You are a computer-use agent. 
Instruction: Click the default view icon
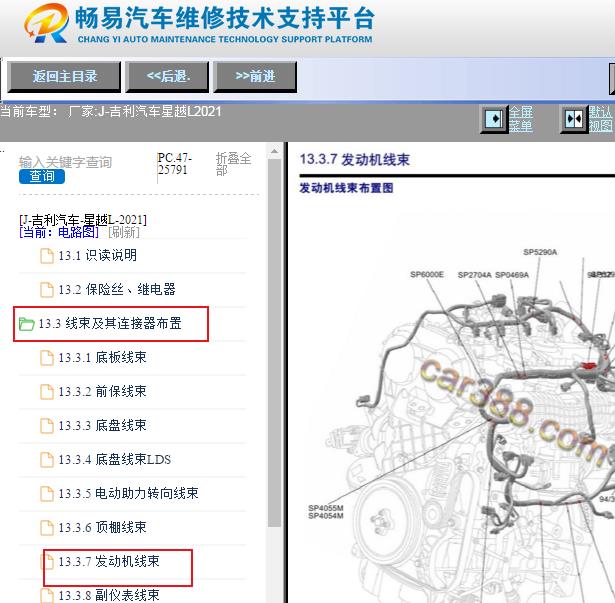coord(573,119)
